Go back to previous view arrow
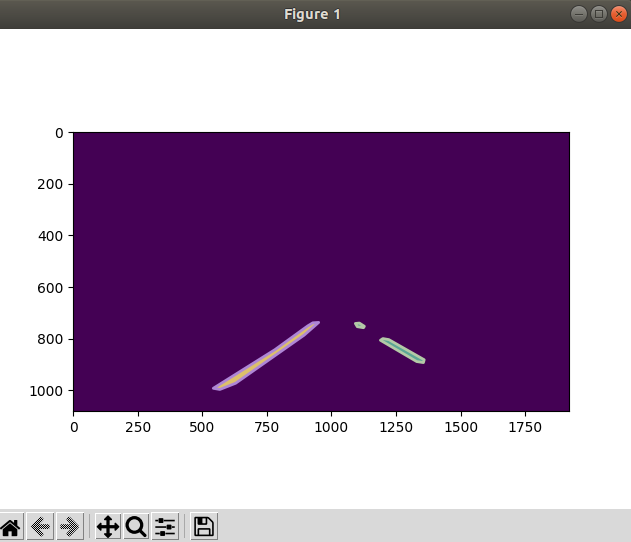631x542 pixels. click(x=40, y=526)
